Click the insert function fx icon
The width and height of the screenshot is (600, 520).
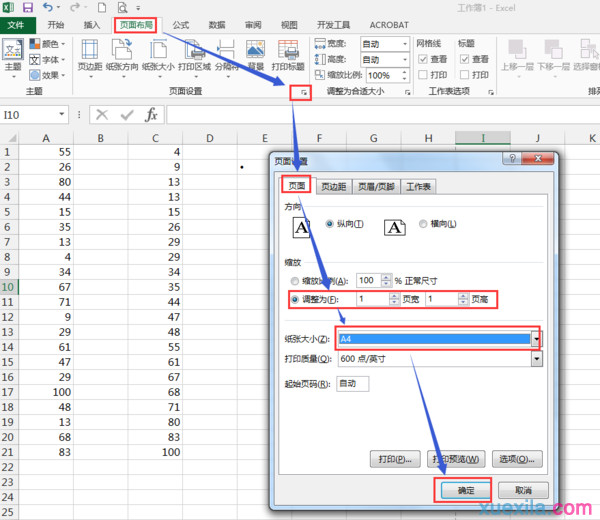tap(151, 115)
